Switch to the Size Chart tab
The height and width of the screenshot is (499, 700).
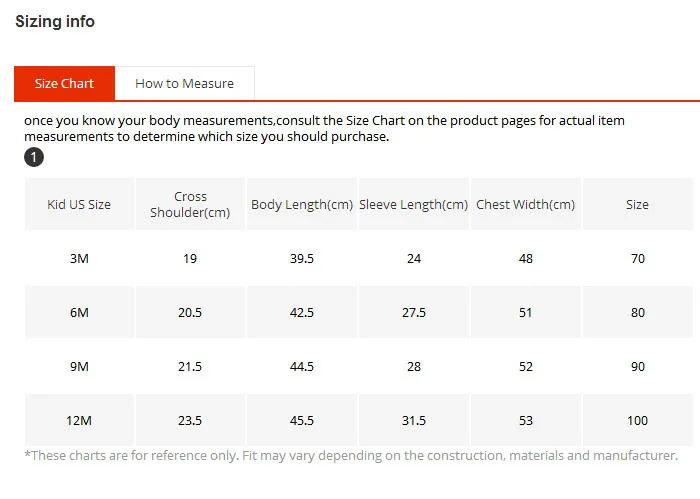(x=64, y=84)
